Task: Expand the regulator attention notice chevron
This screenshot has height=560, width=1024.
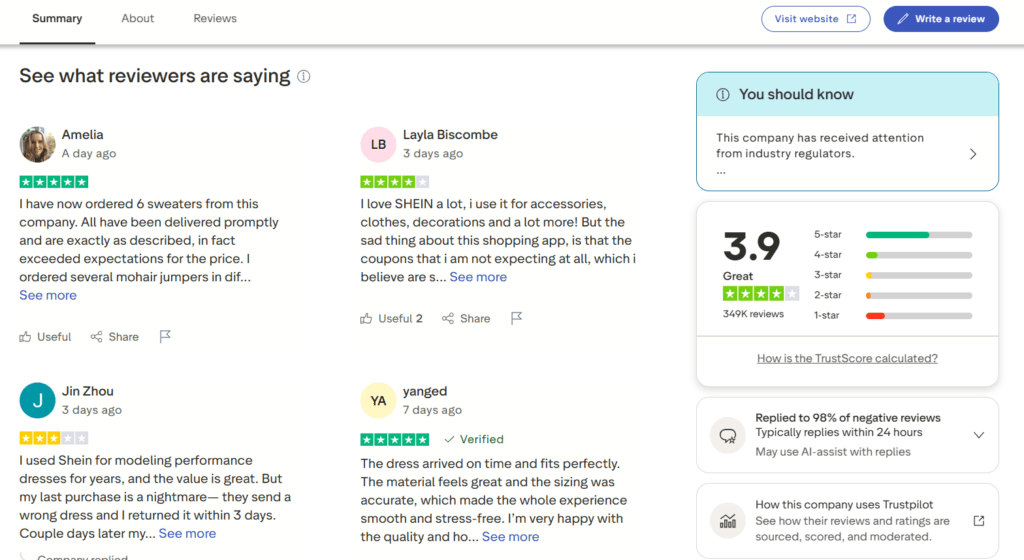Action: point(973,154)
